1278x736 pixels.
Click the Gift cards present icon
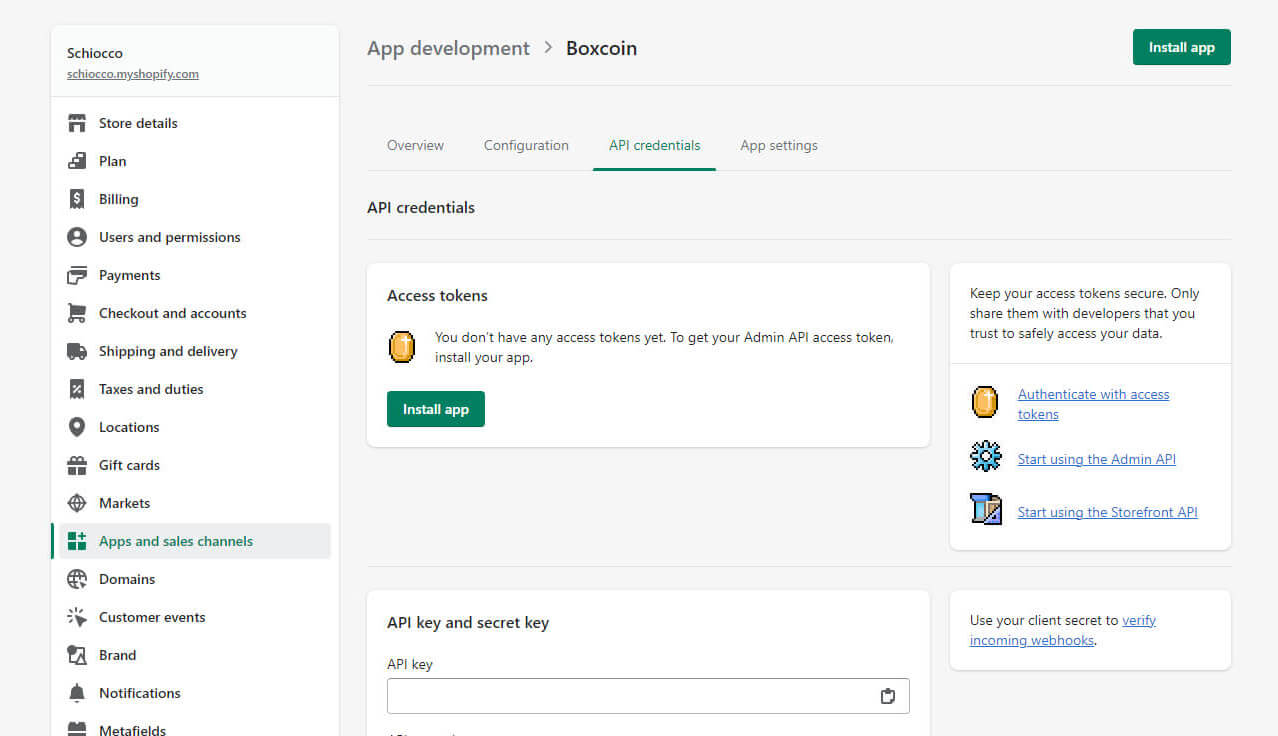point(77,465)
